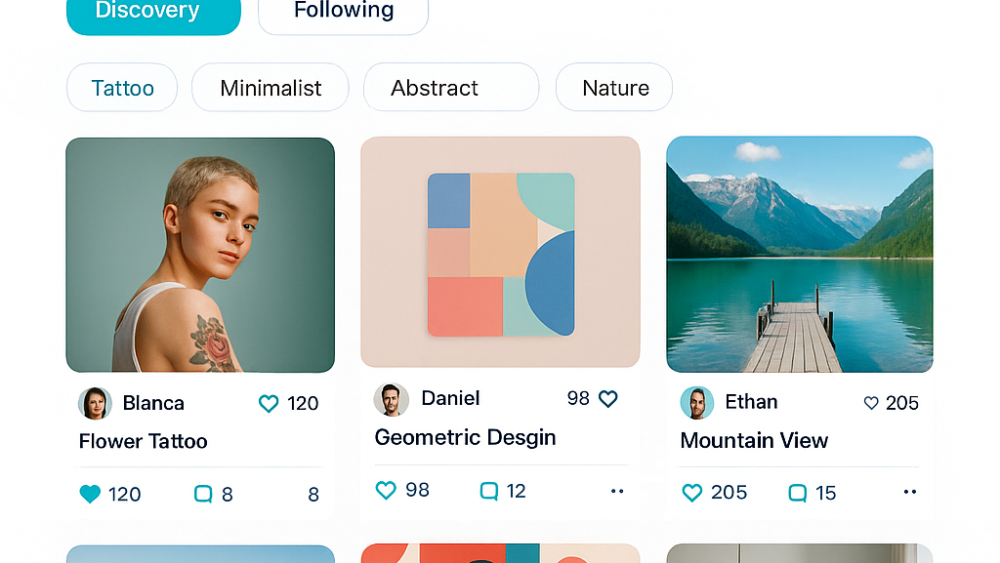Image resolution: width=1000 pixels, height=563 pixels.
Task: Switch to the Following tab
Action: 343,12
